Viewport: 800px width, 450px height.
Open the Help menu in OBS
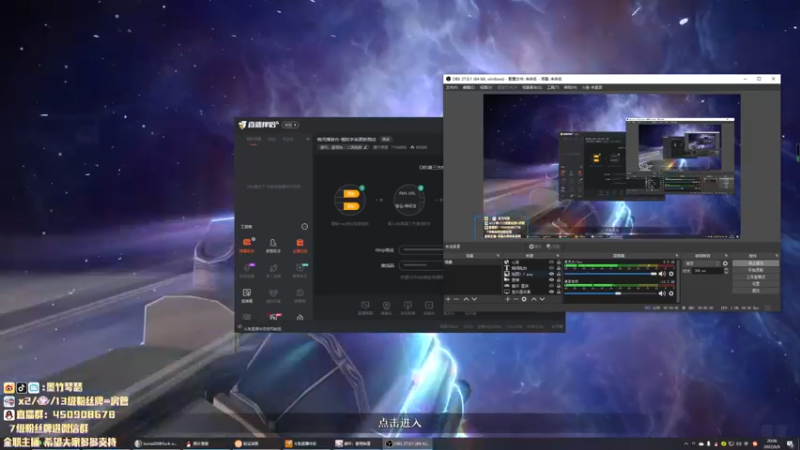click(570, 87)
